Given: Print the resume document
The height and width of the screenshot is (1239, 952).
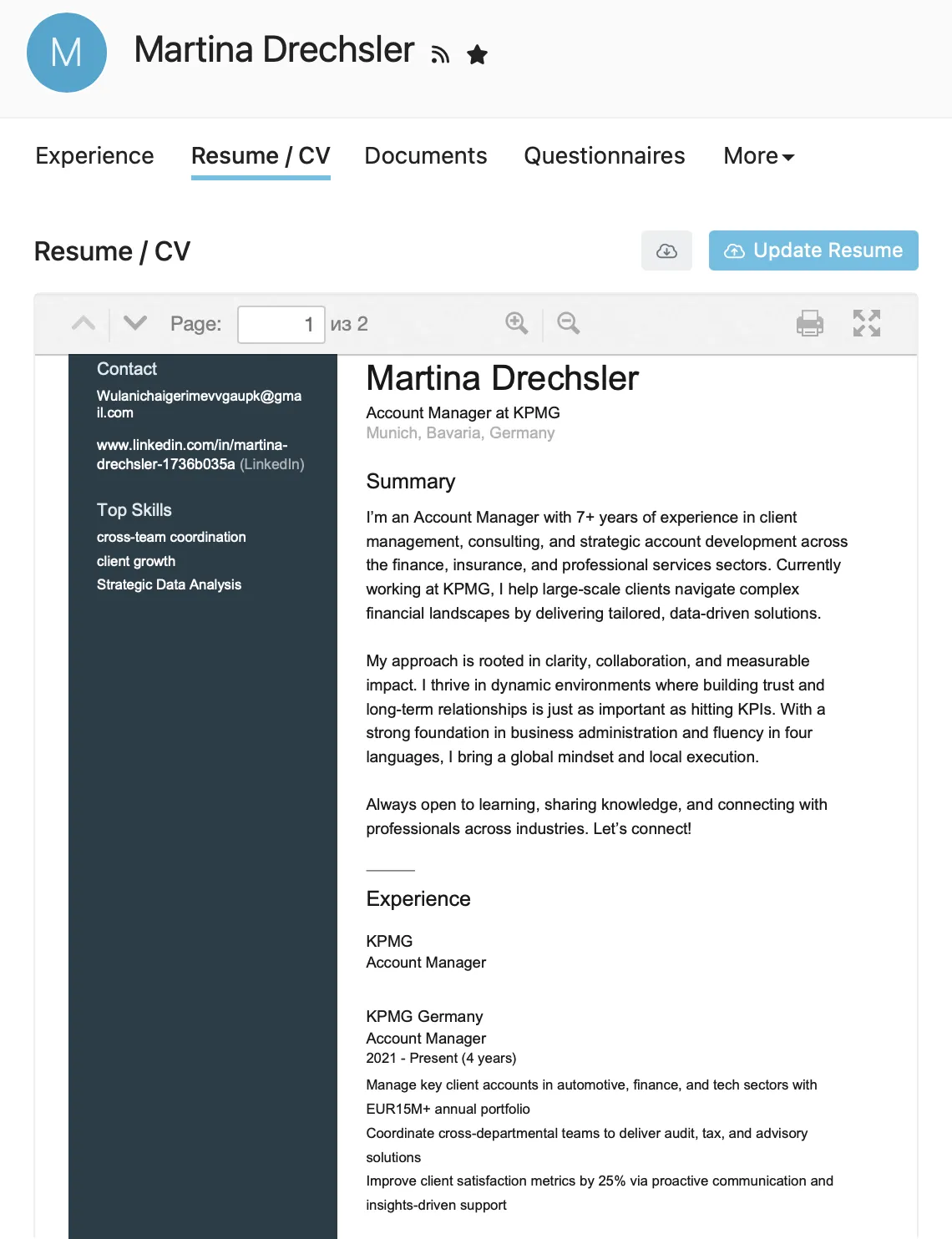Looking at the screenshot, I should click(x=809, y=323).
